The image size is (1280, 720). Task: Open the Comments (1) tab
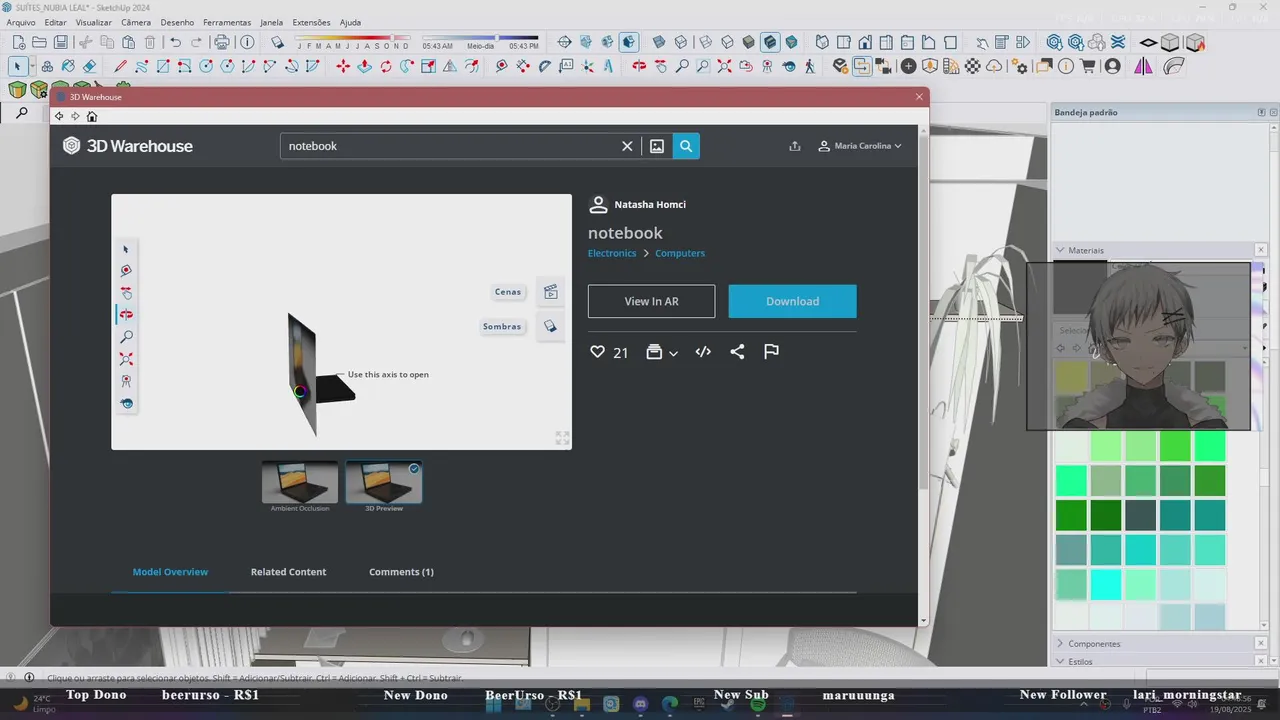coord(401,572)
